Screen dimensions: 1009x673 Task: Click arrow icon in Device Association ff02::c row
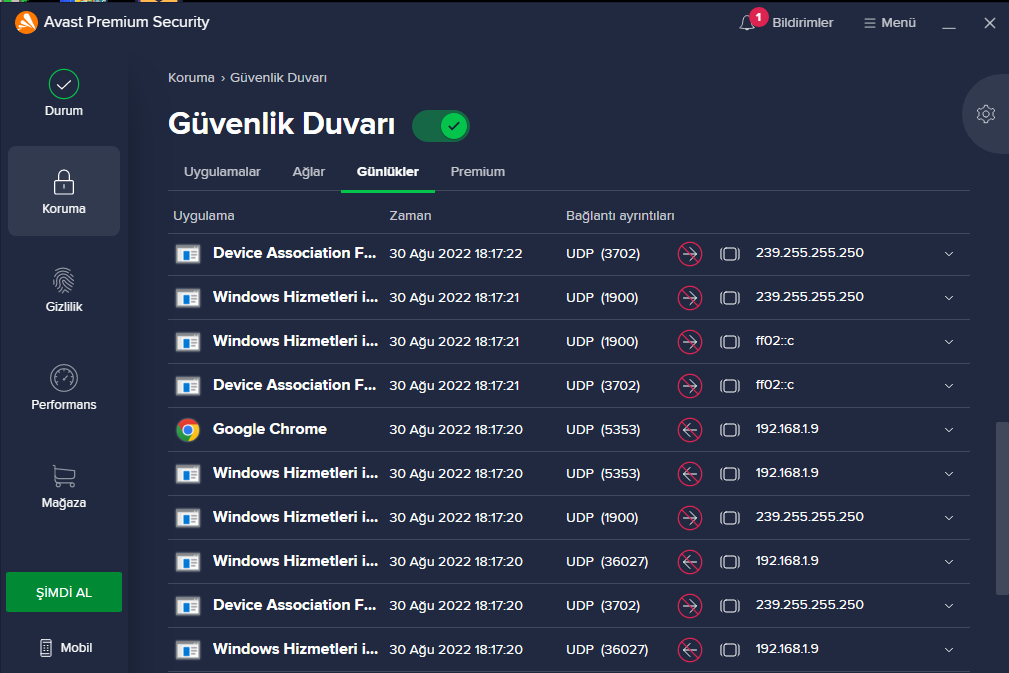690,386
